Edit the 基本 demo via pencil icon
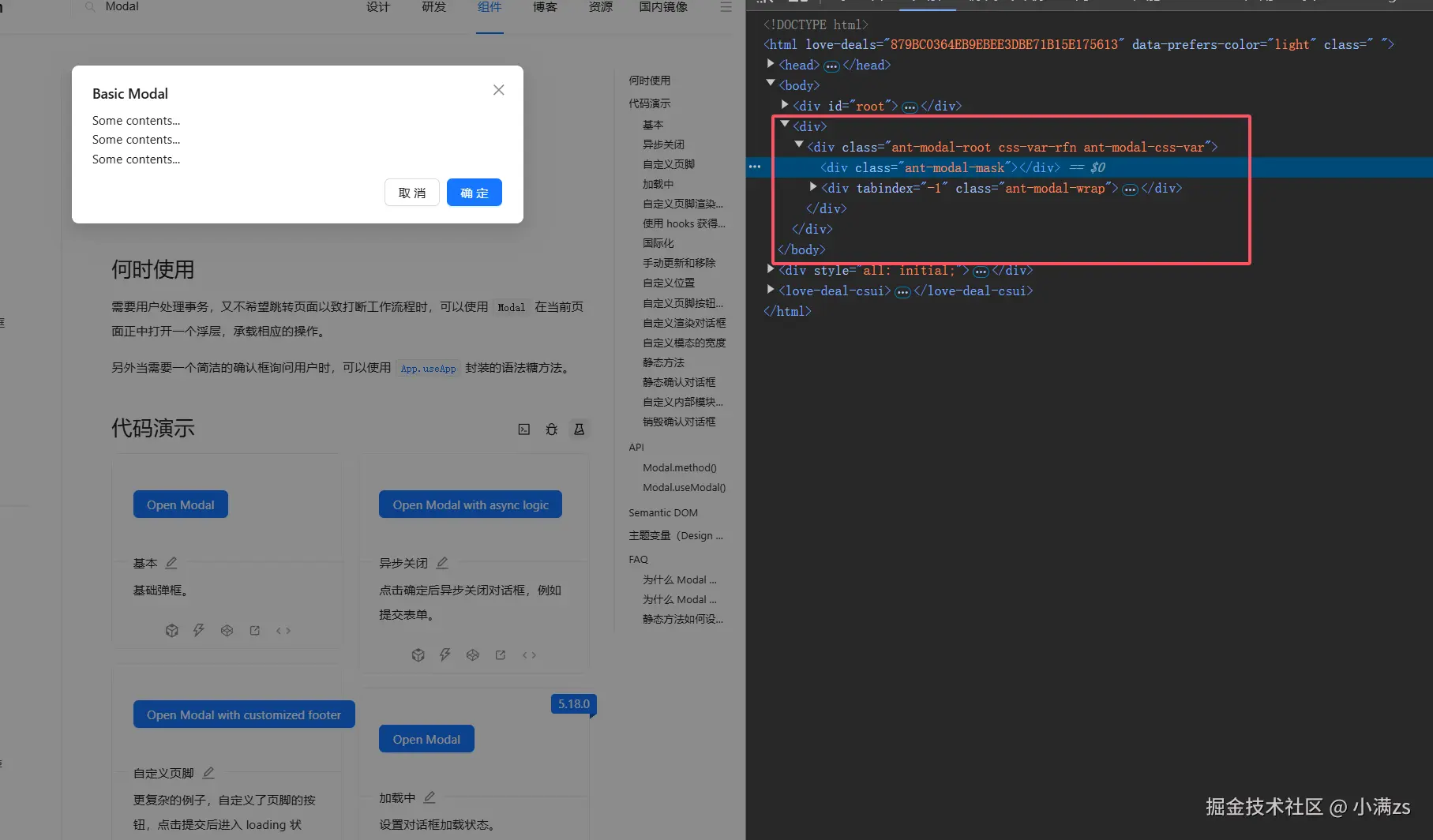 171,563
